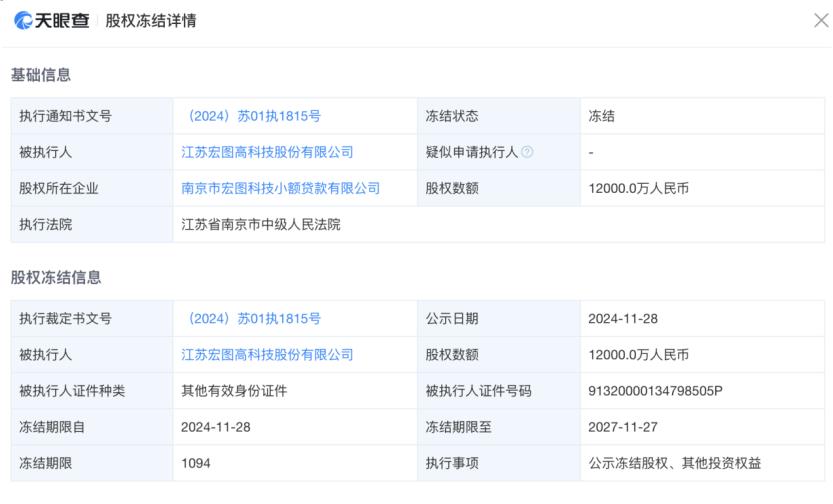Close the 股权冻结详情 dialog
This screenshot has width=833, height=504.
pyautogui.click(x=821, y=21)
